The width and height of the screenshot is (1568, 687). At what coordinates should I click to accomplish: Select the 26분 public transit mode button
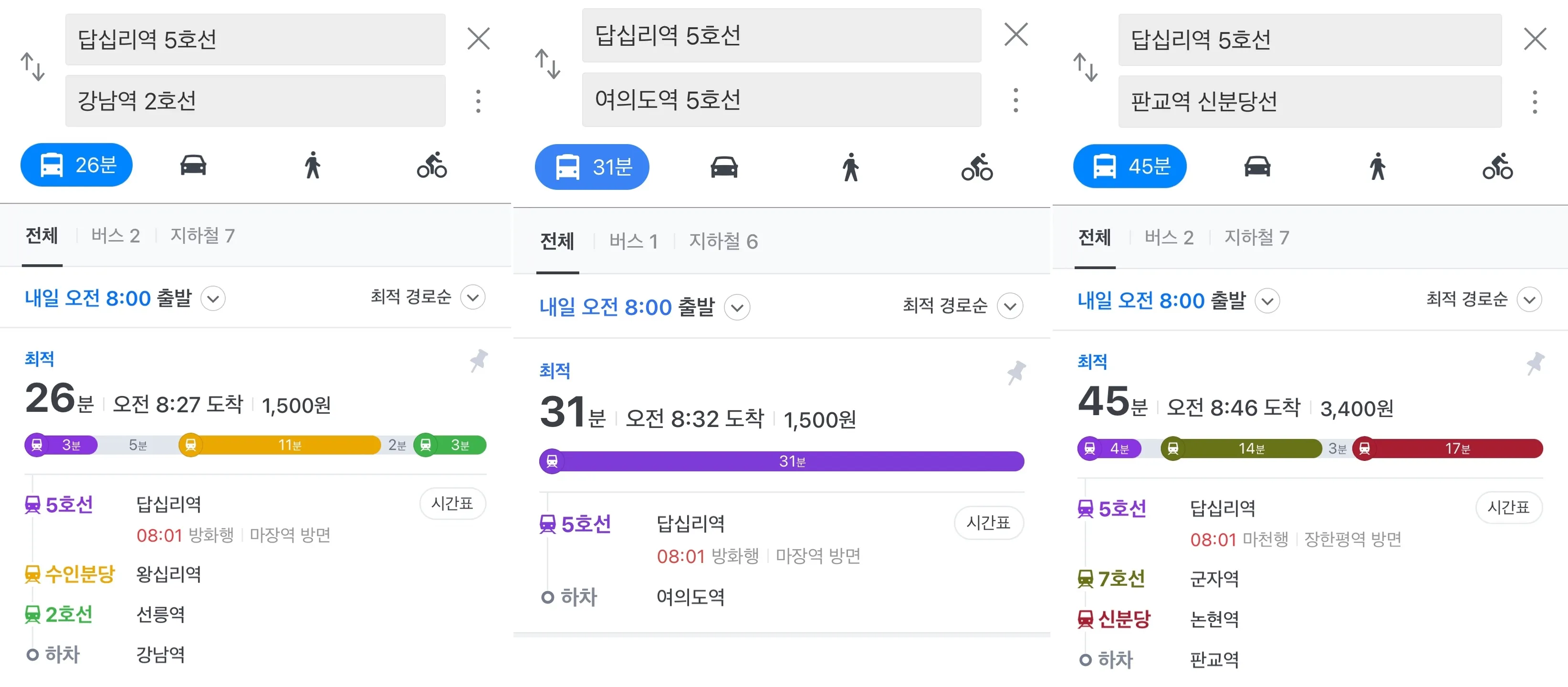click(77, 165)
